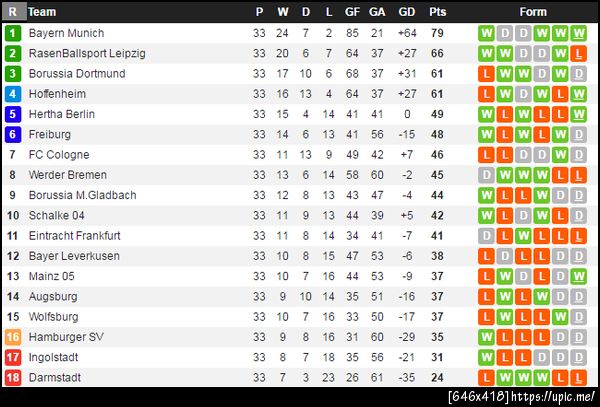
Task: Click the green W badge in Hamburger SV's form
Action: point(487,337)
